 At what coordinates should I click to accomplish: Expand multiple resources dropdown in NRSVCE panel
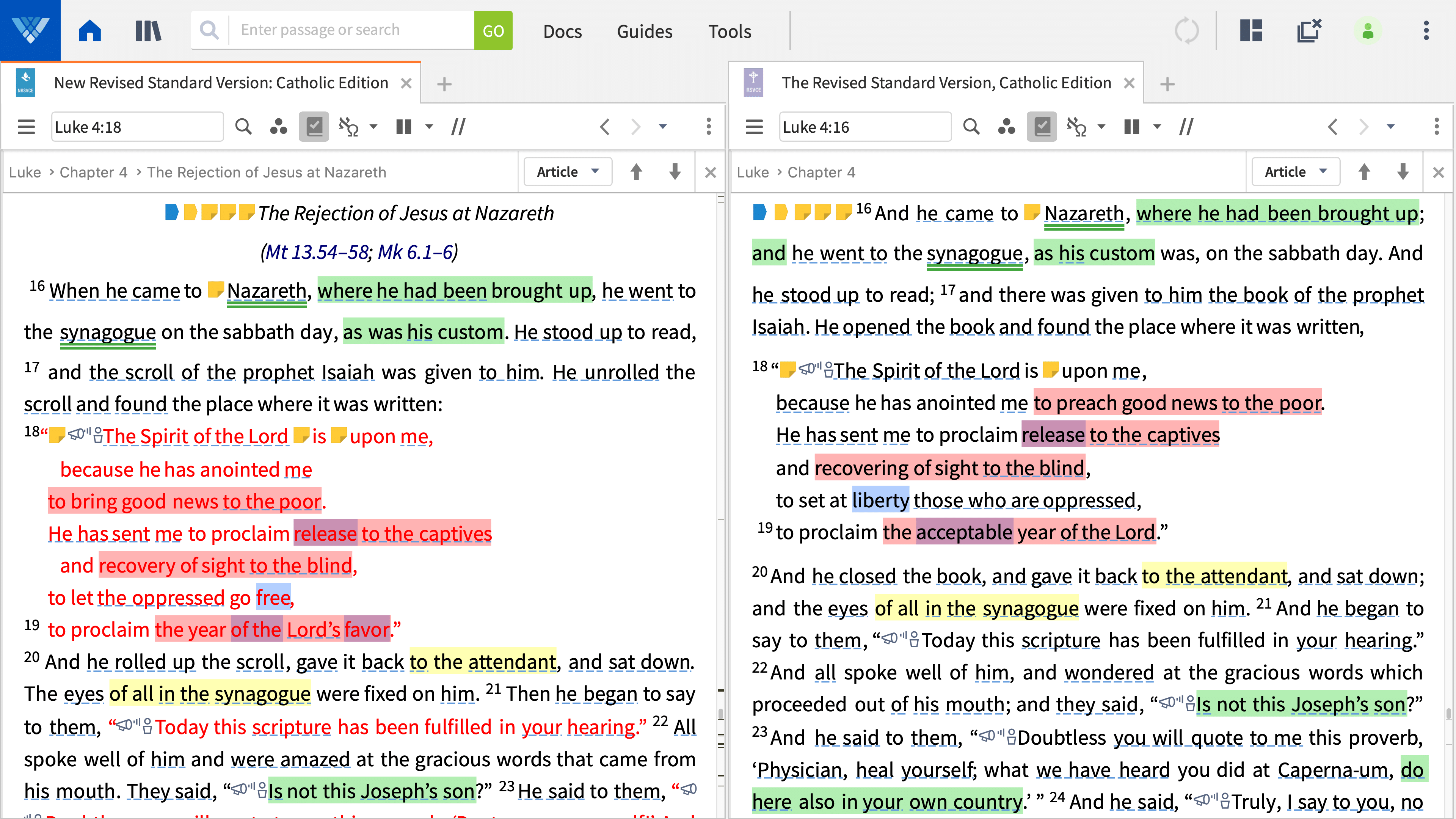click(x=429, y=127)
